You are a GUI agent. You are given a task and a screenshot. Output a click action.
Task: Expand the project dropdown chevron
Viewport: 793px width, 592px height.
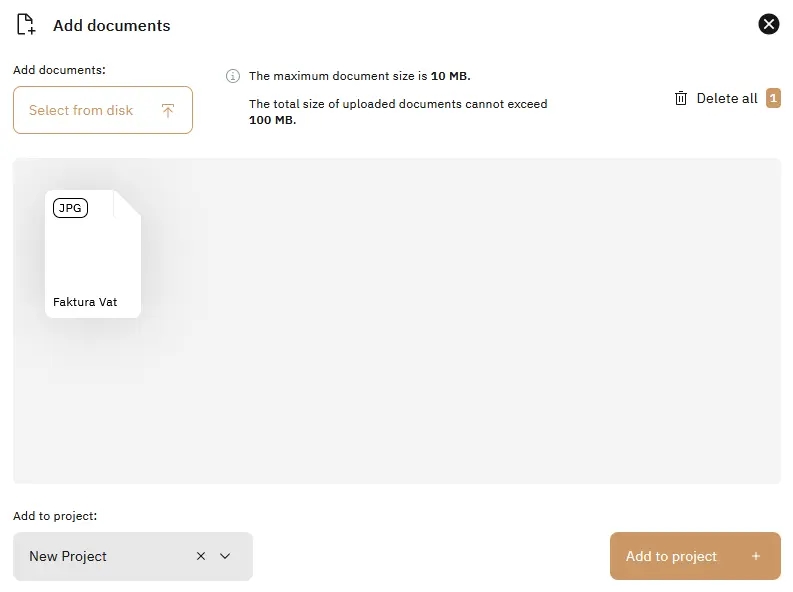(225, 556)
